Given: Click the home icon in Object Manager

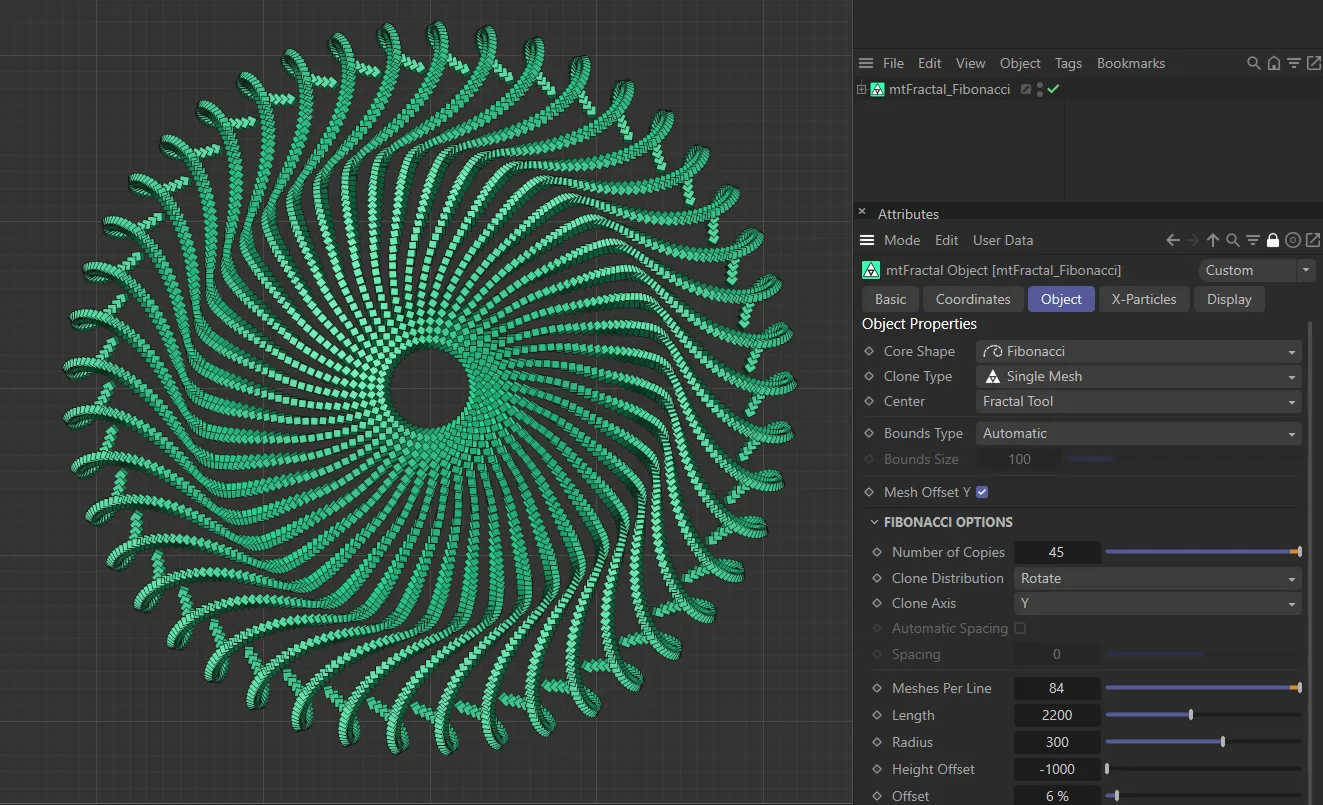Looking at the screenshot, I should point(1274,62).
